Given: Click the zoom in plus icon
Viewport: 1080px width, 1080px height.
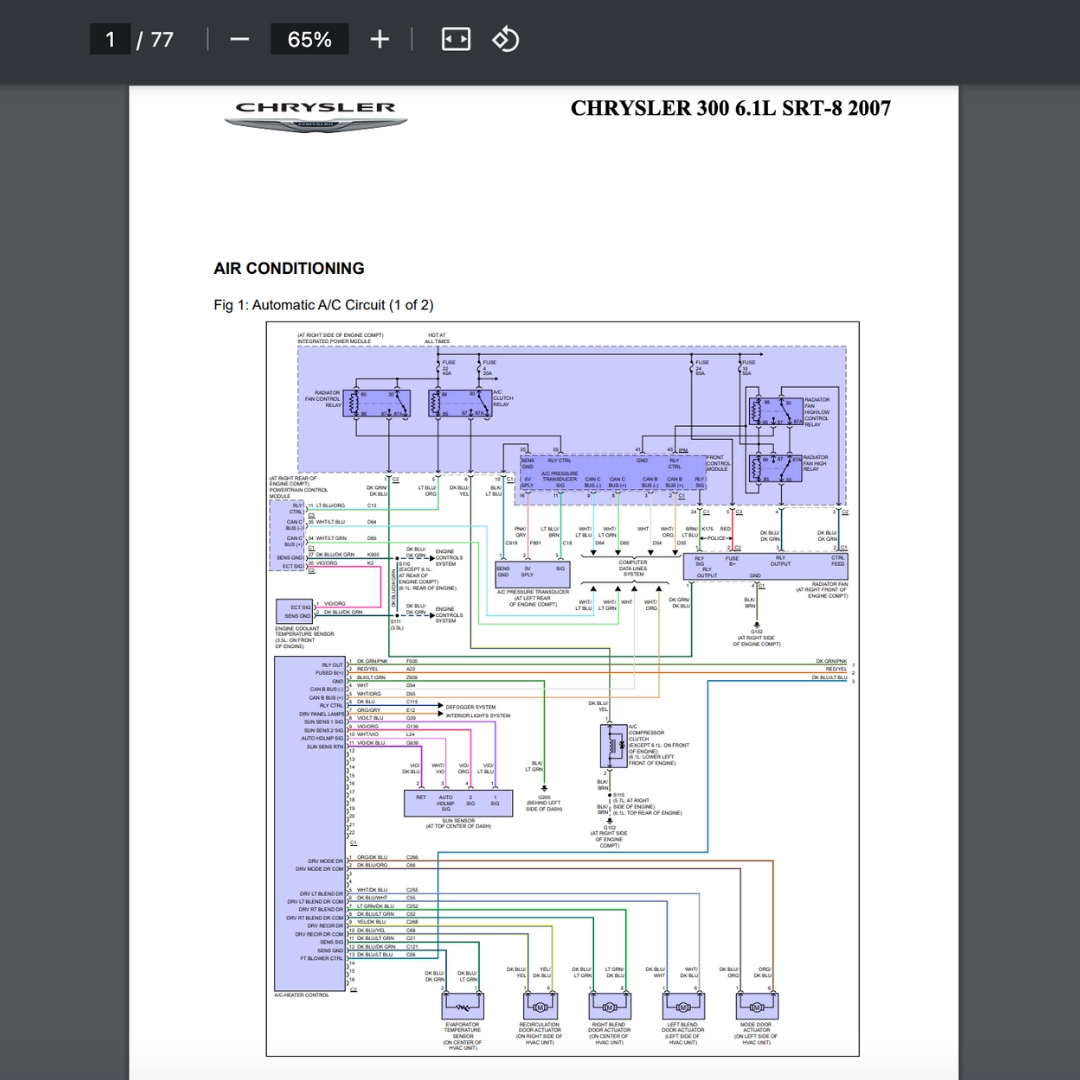Looking at the screenshot, I should click(x=380, y=39).
